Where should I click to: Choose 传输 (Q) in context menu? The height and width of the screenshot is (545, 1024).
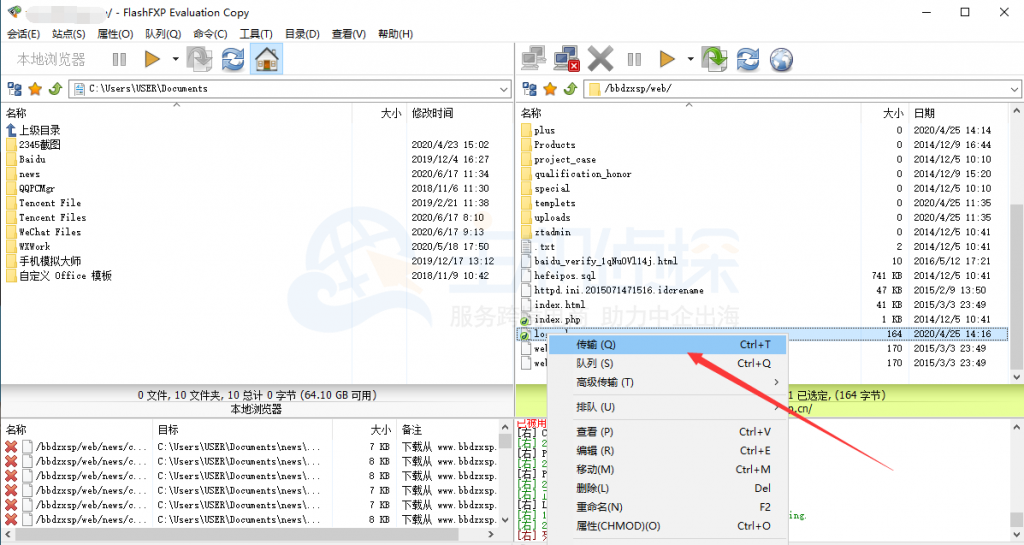(x=667, y=345)
